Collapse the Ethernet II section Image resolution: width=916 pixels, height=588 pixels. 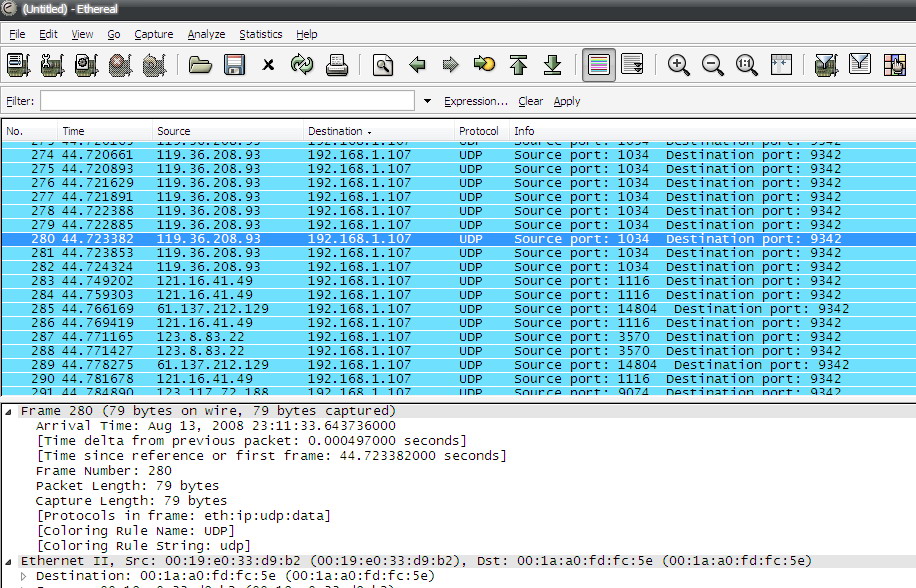10,562
